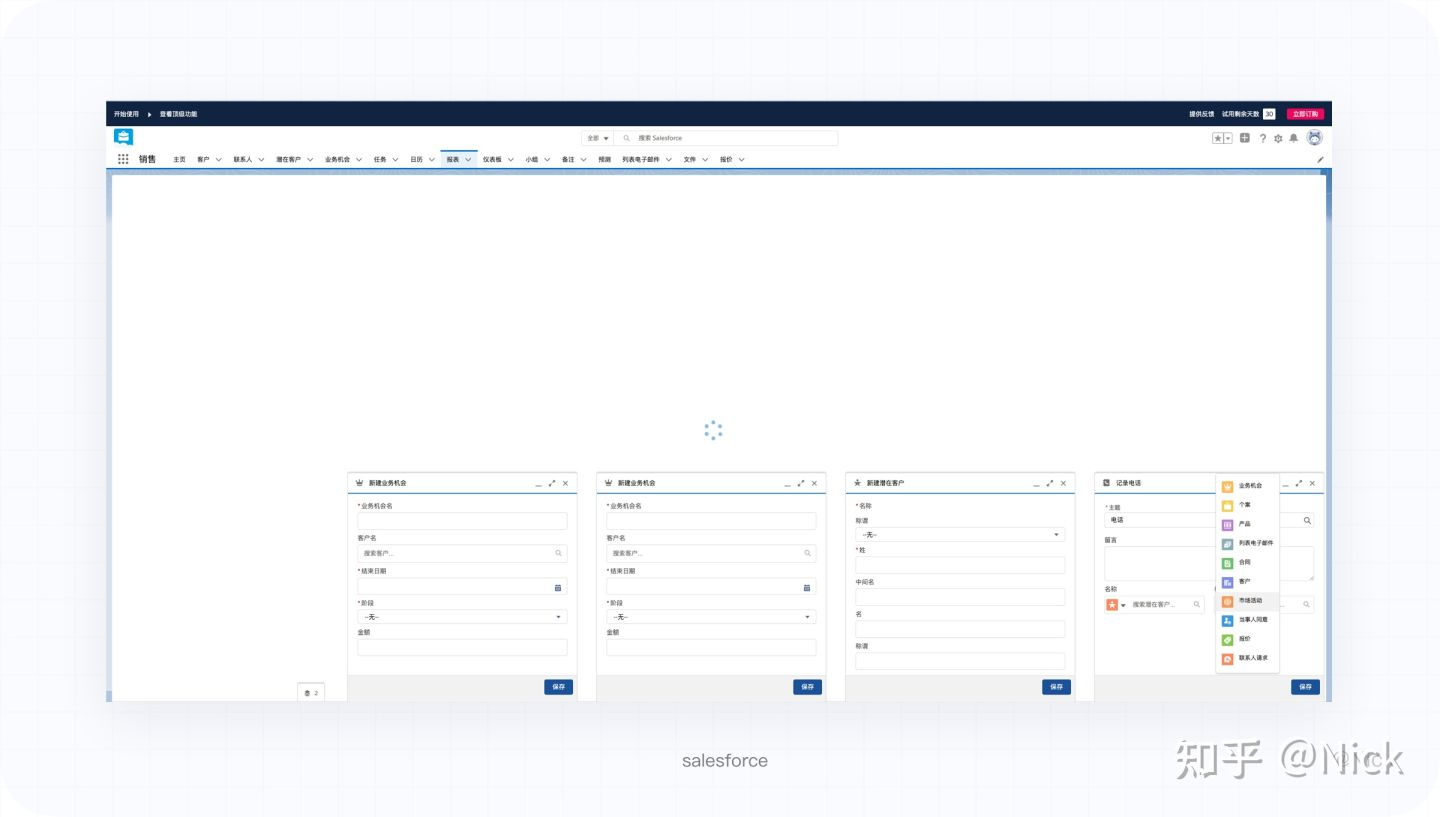Open the help question mark icon
Screen dimensions: 1440x817
1262,138
